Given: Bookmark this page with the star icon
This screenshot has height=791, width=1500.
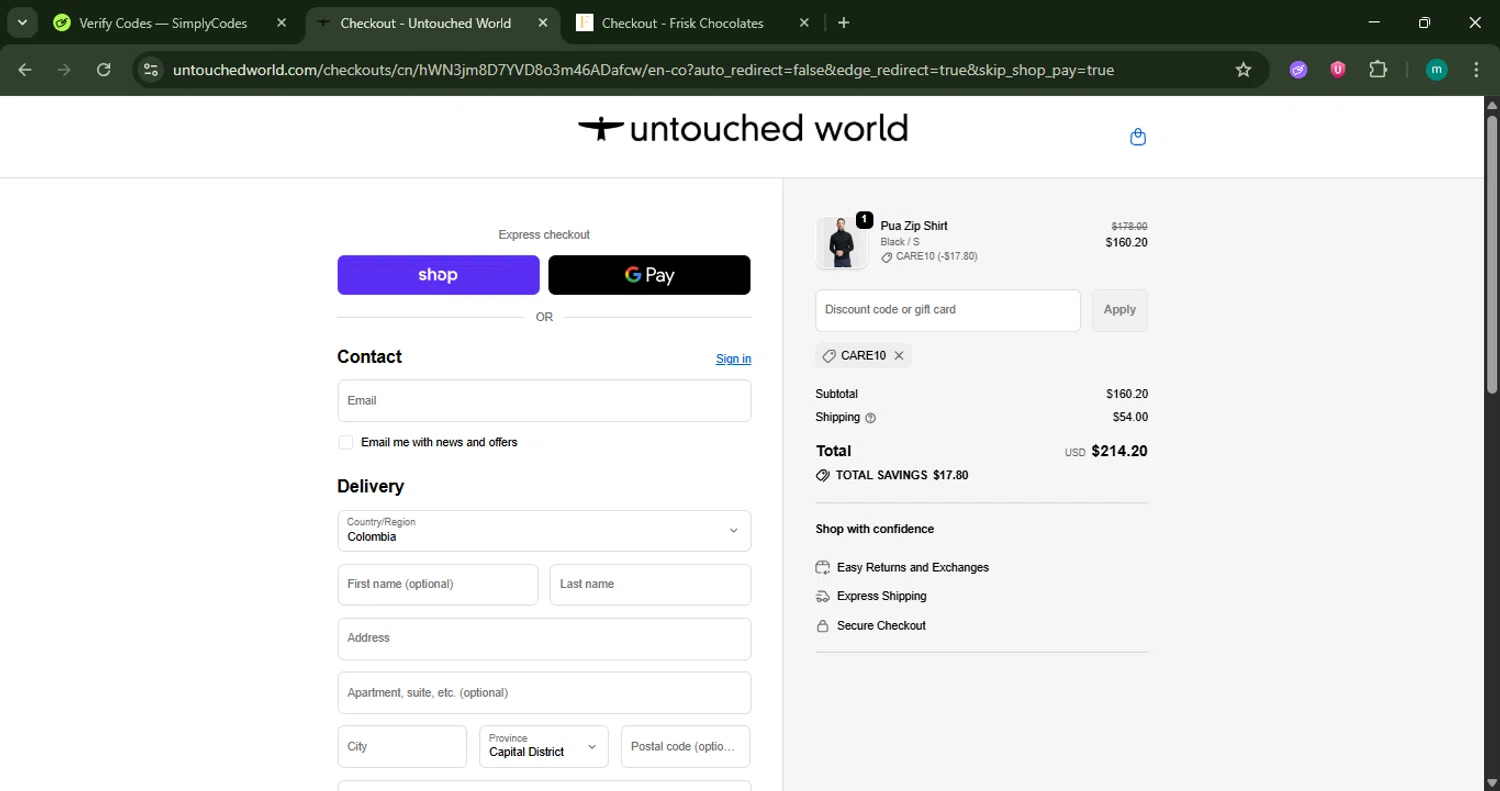Looking at the screenshot, I should point(1243,69).
